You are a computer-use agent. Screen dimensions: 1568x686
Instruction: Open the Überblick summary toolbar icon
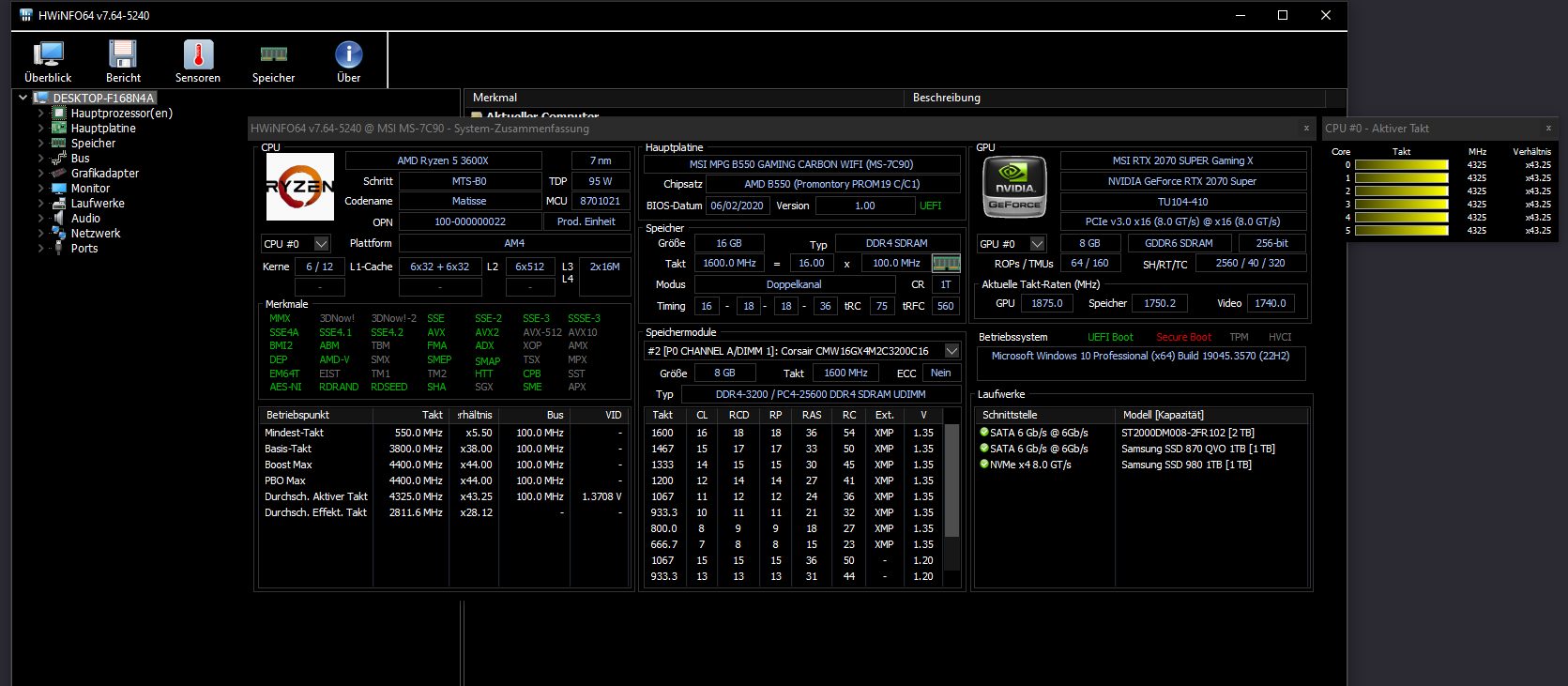click(x=48, y=54)
